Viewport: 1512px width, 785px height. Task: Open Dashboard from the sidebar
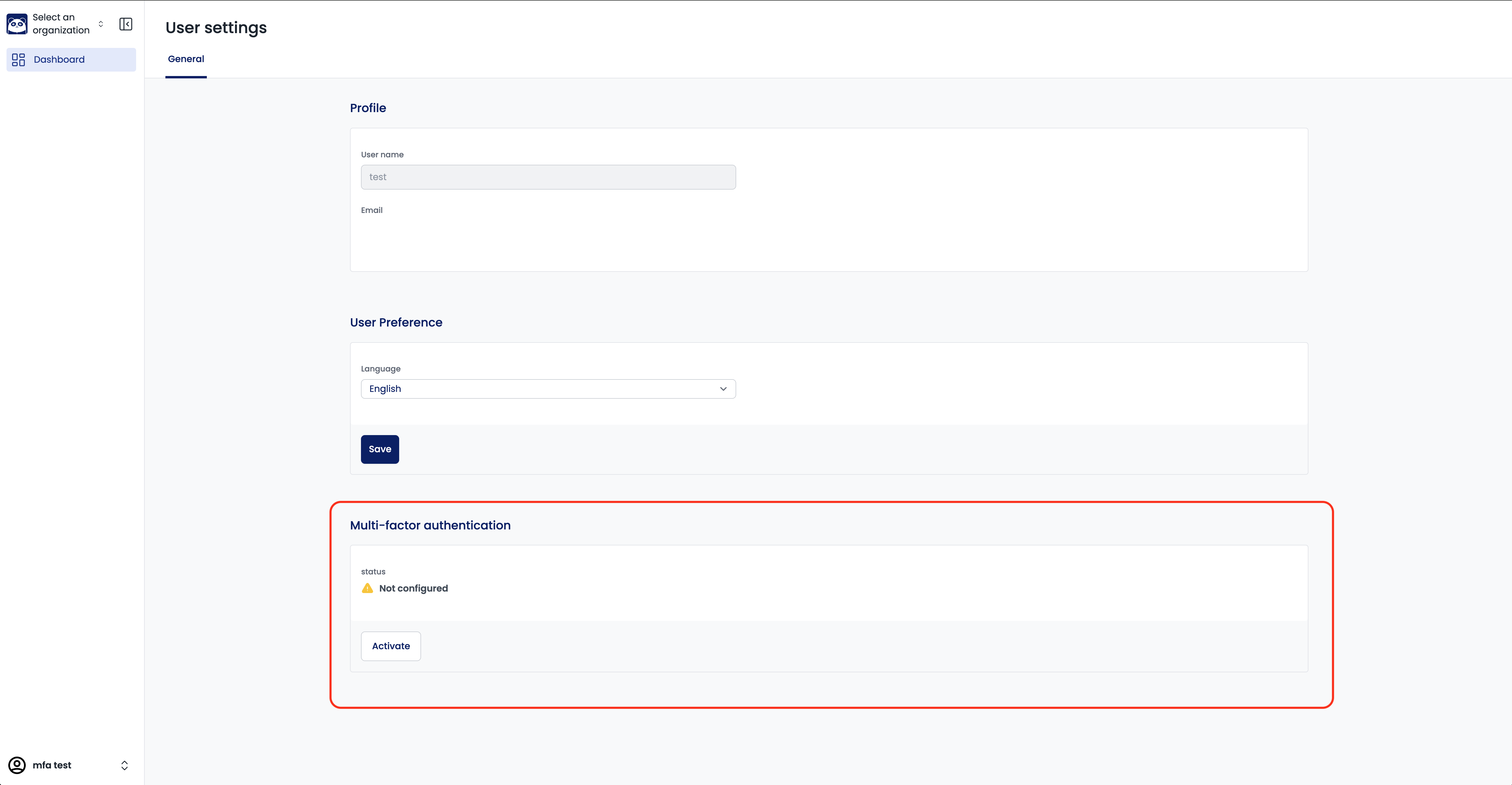tap(59, 60)
